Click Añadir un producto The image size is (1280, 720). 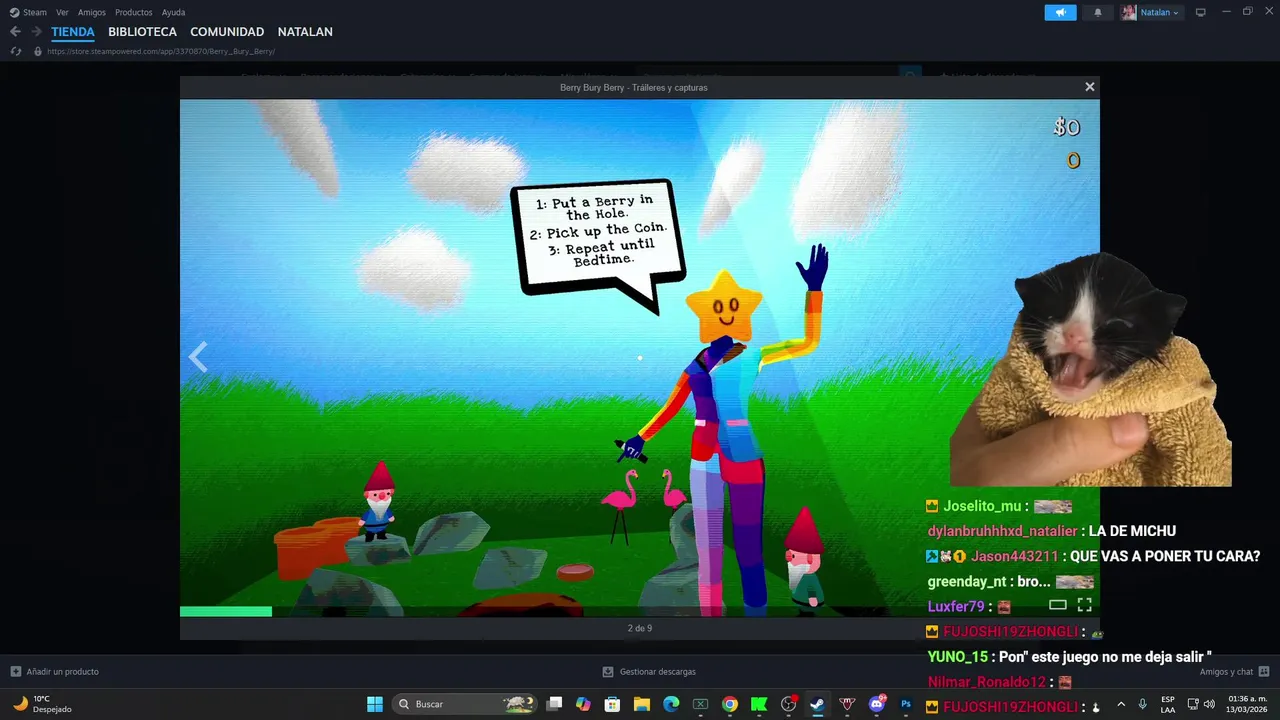tap(55, 672)
